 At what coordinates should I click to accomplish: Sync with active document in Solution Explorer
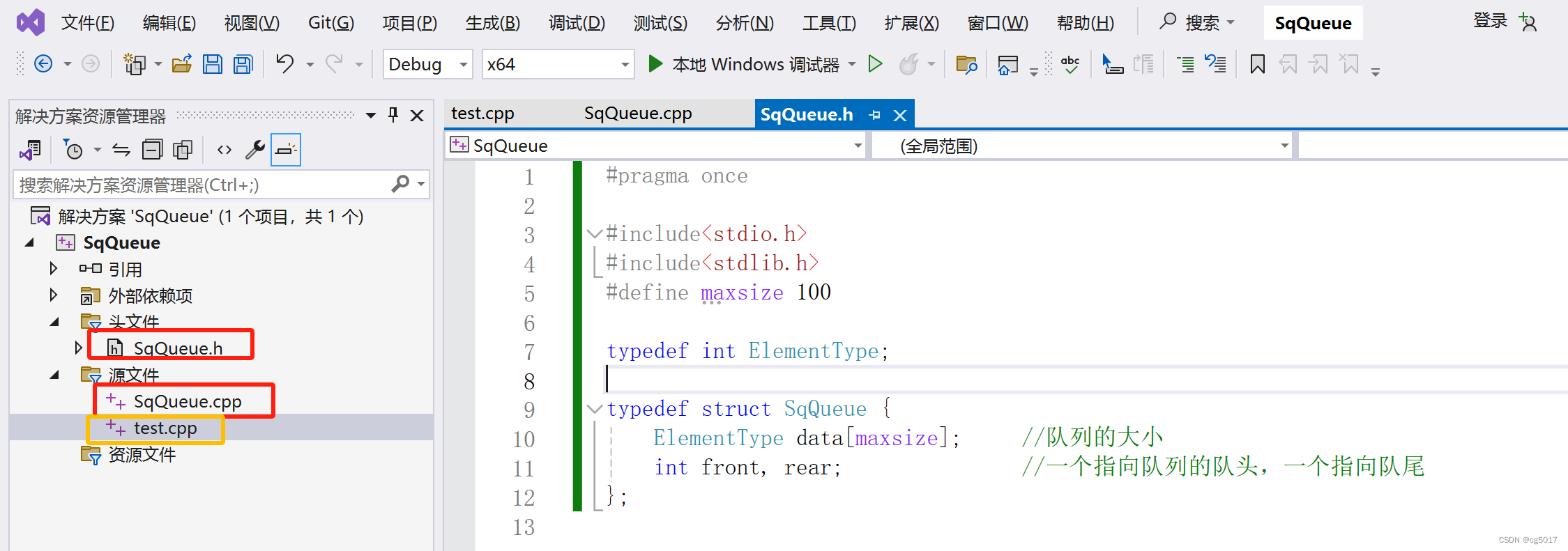pos(121,150)
